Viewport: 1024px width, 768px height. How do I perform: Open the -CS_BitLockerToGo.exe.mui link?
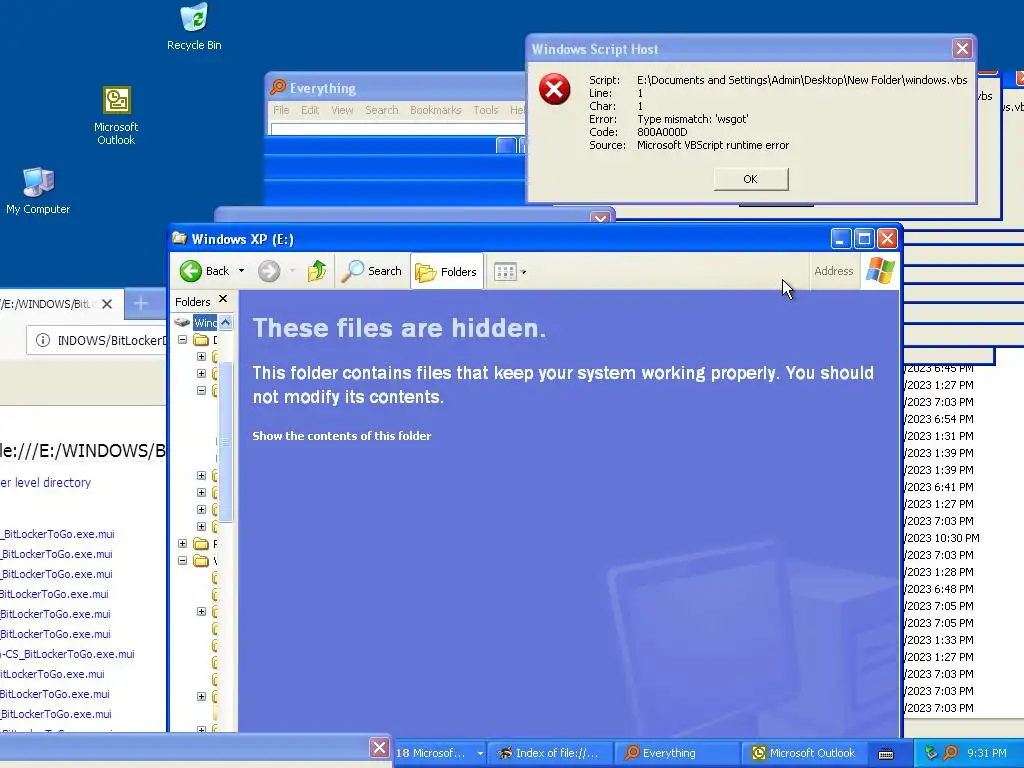pos(67,654)
